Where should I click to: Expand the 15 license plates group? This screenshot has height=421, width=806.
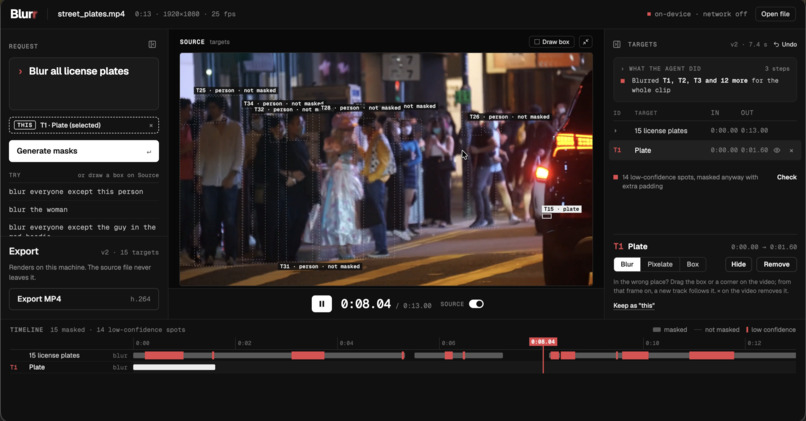(x=616, y=131)
